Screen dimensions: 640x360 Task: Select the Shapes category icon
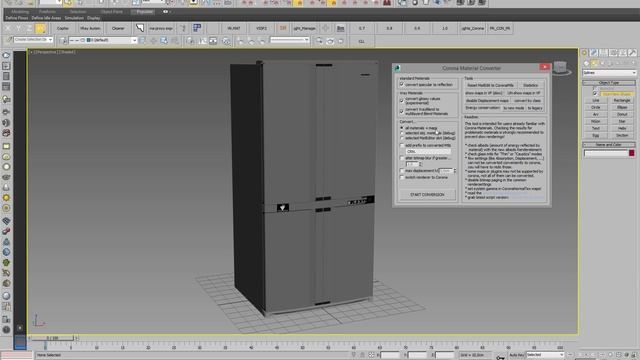(x=594, y=63)
